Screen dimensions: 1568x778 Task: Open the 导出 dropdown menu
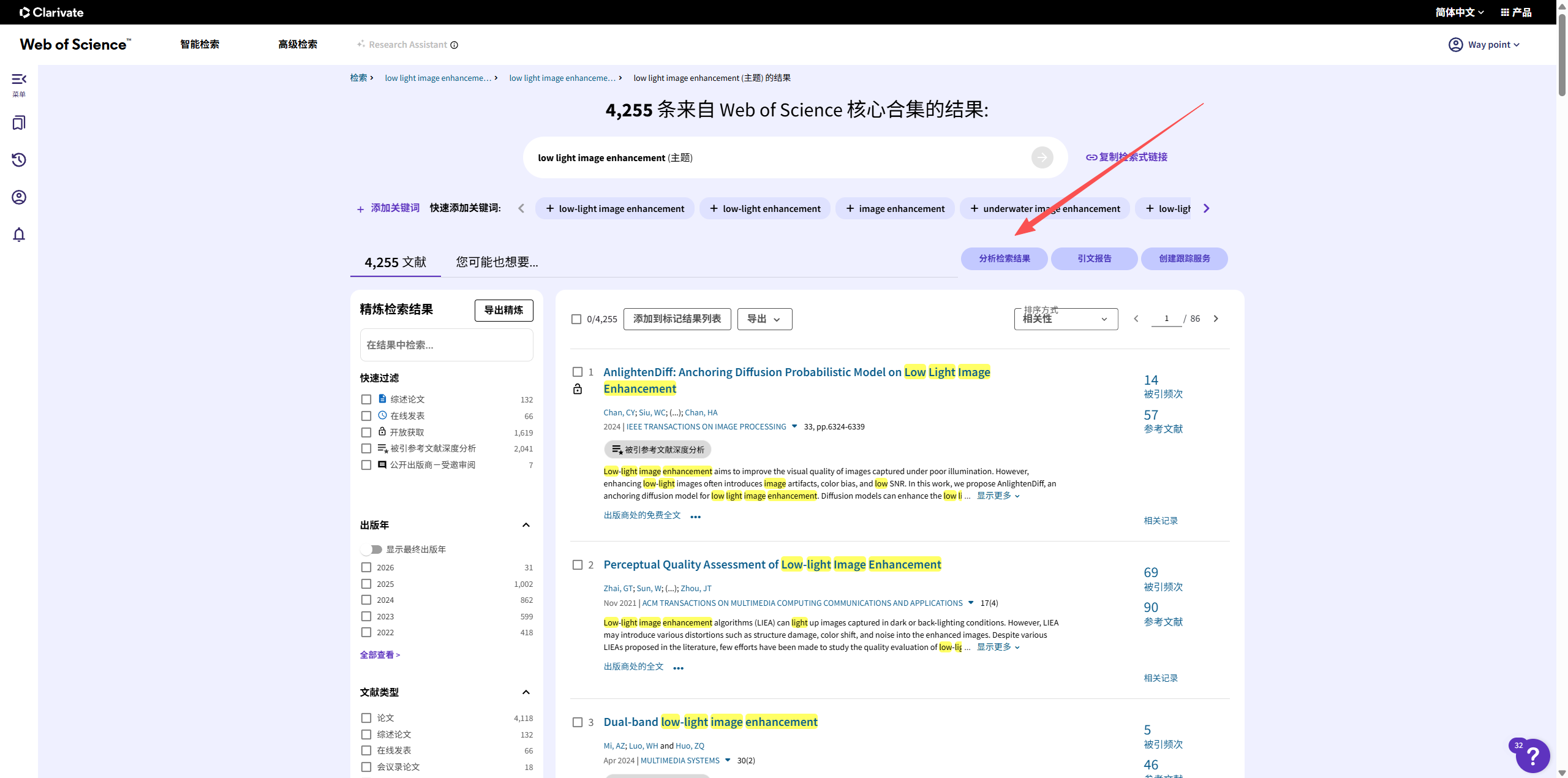click(764, 319)
